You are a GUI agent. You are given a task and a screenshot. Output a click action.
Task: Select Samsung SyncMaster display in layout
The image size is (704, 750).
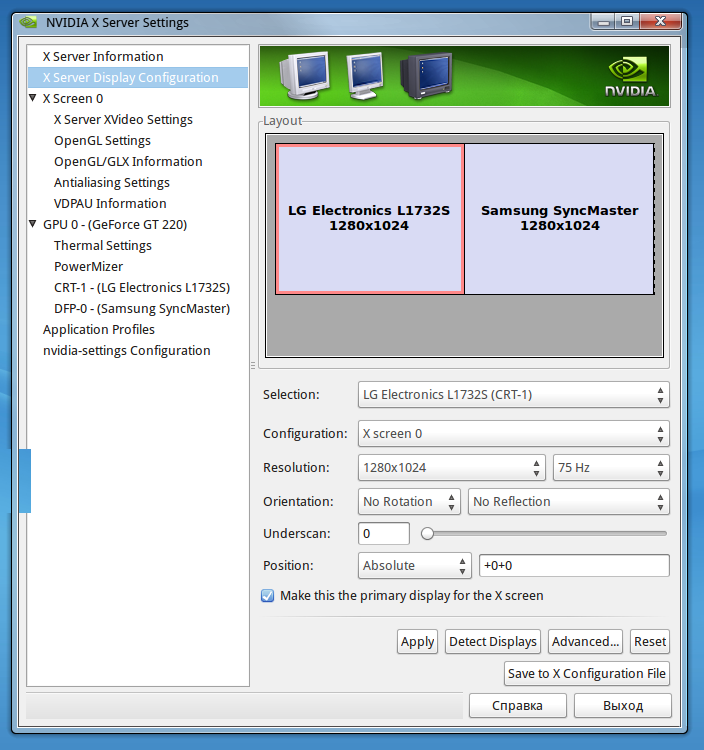pyautogui.click(x=560, y=219)
